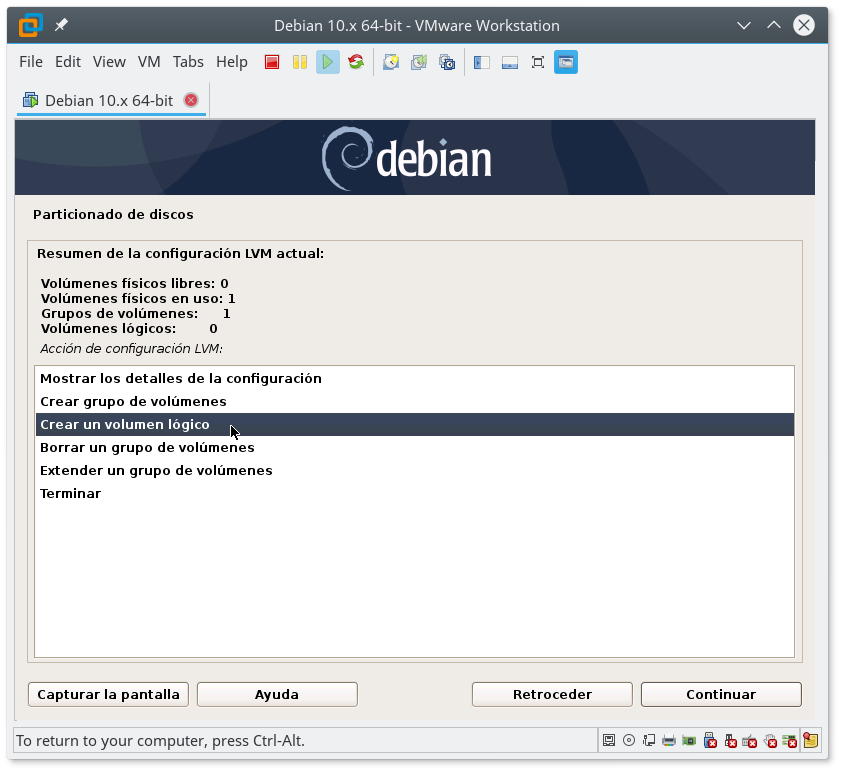Select Crear grupo de volúmenes
Viewport: 841px width, 772px height.
(x=415, y=402)
